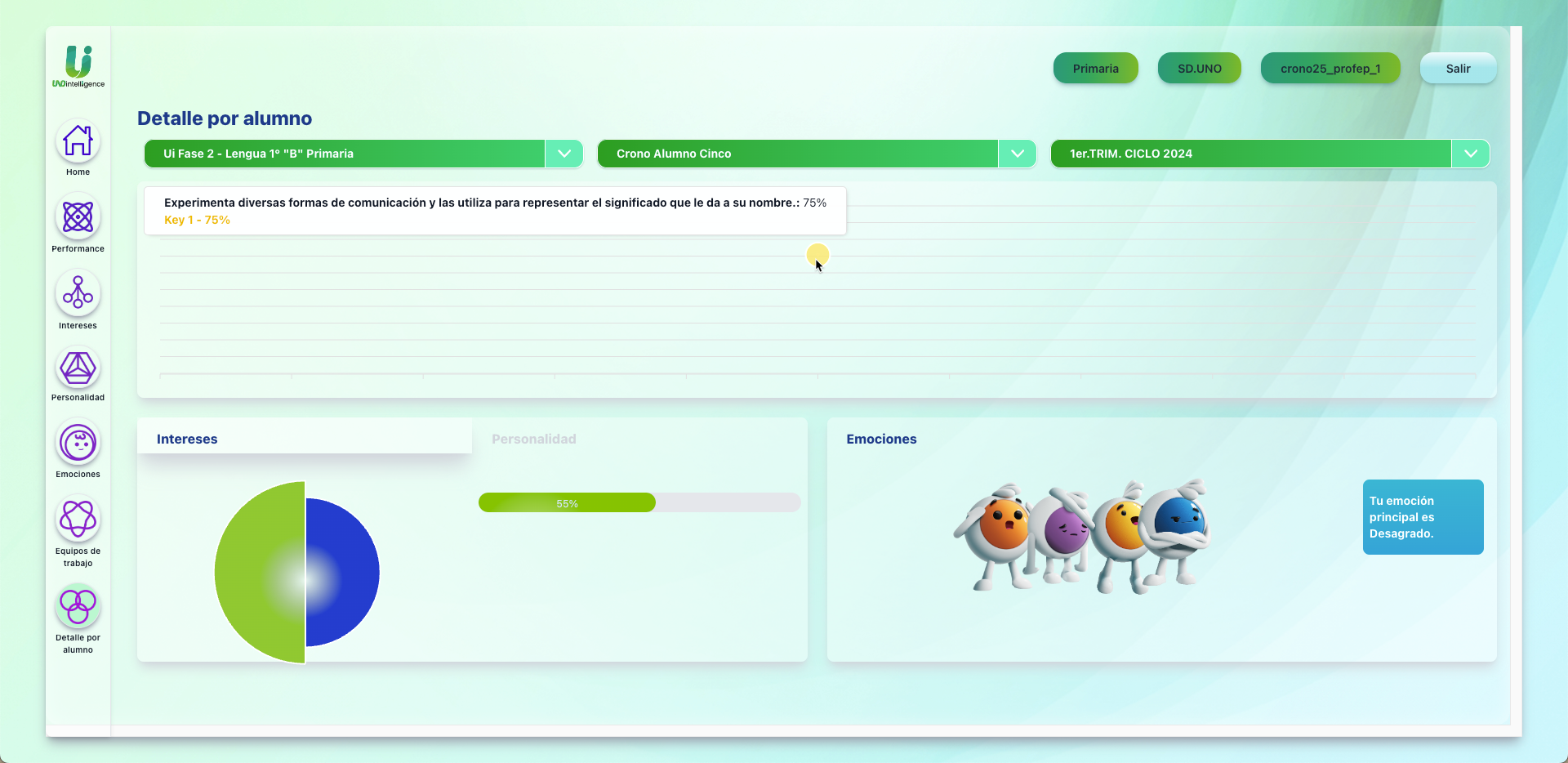Open the 1er.TRIM. CICLO 2024 period dropdown
1568x763 pixels.
point(1470,154)
